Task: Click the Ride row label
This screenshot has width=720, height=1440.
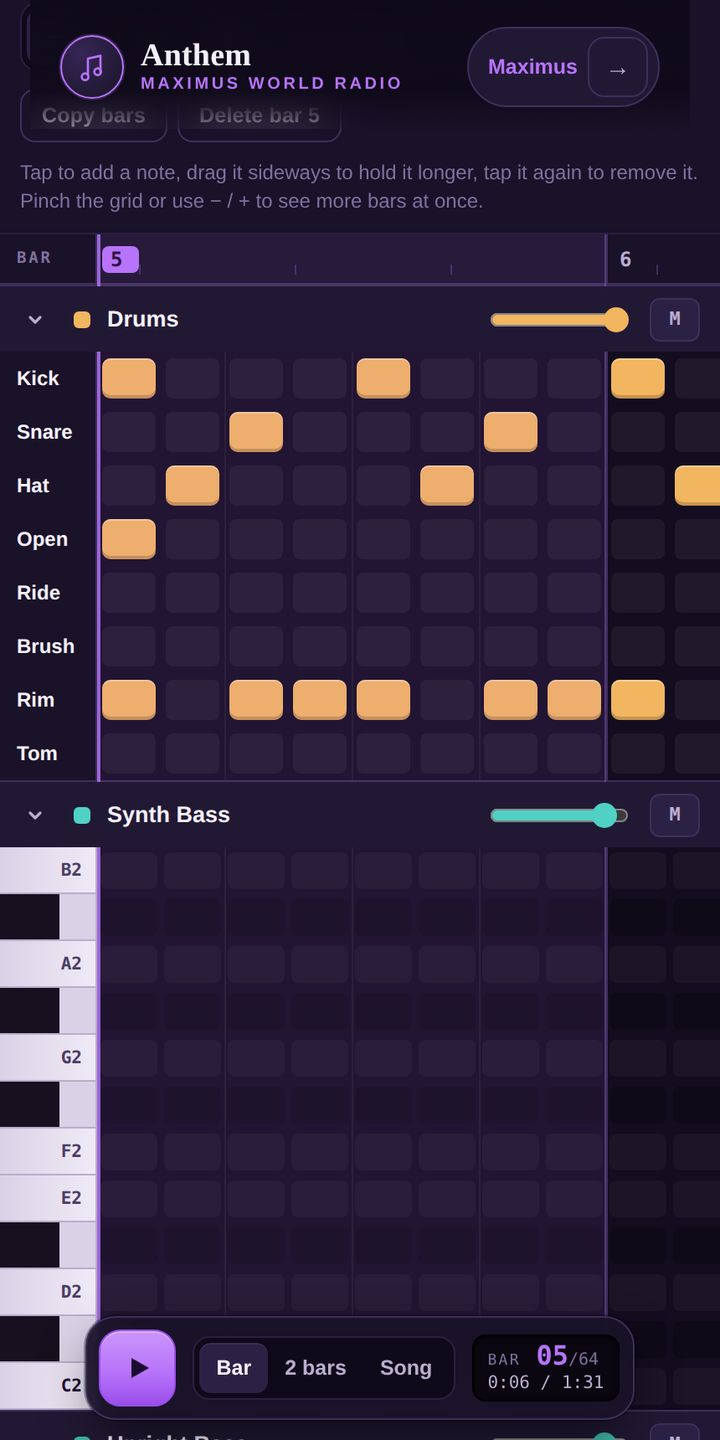Action: click(39, 593)
